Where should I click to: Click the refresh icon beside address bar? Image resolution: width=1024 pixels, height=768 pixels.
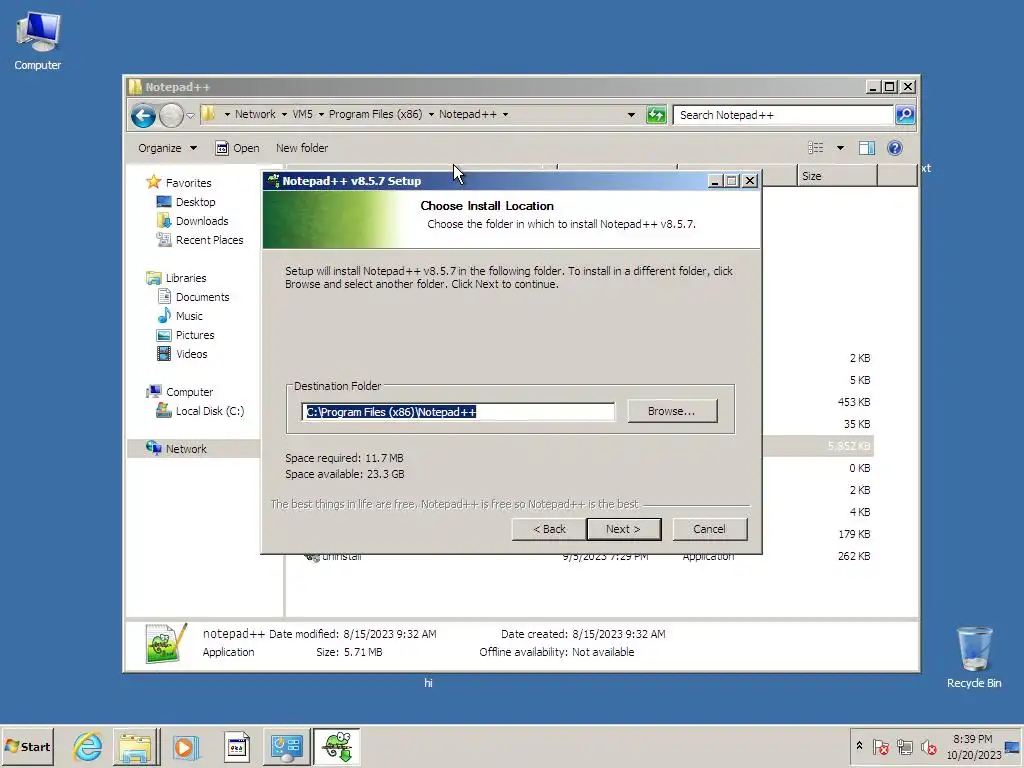(x=656, y=115)
